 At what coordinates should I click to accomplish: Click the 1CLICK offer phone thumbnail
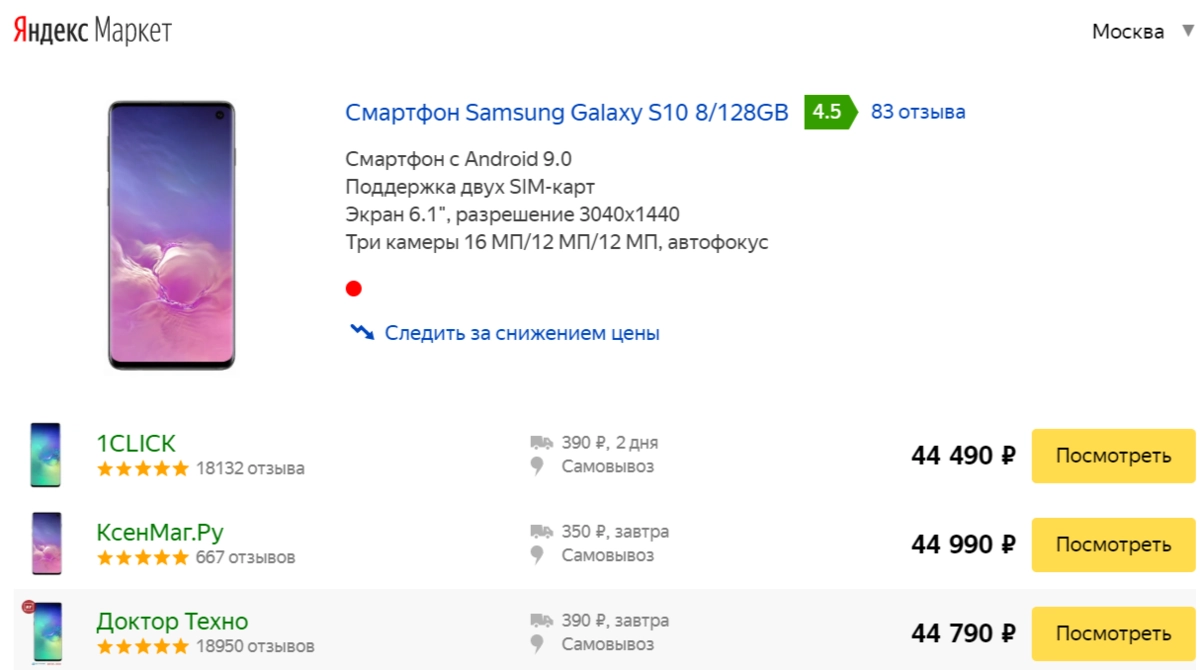pyautogui.click(x=45, y=455)
